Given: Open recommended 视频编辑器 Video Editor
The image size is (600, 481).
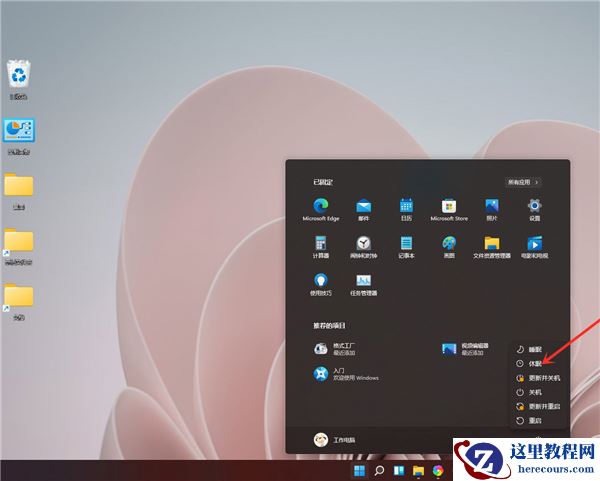Looking at the screenshot, I should [465, 349].
